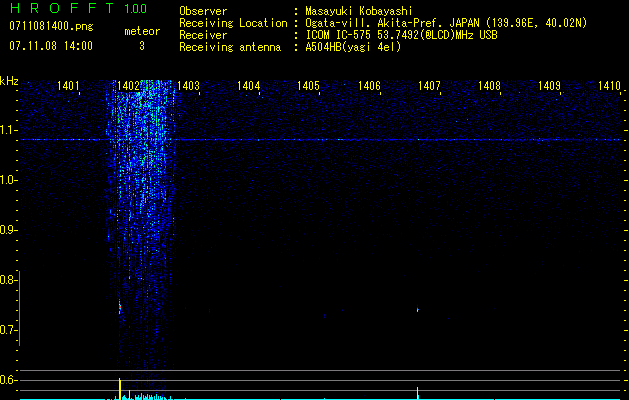The width and height of the screenshot is (629, 400).
Task: Click antenna info A504HB(yagi 4el)
Action: pyautogui.click(x=353, y=47)
